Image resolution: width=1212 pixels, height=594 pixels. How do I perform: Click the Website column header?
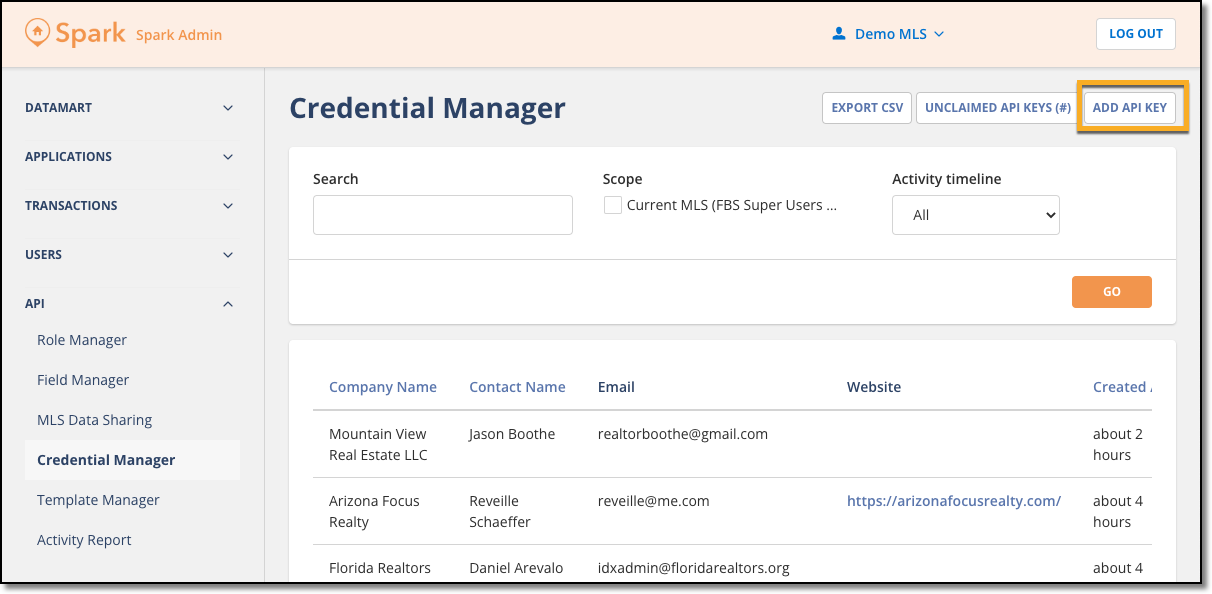point(874,387)
